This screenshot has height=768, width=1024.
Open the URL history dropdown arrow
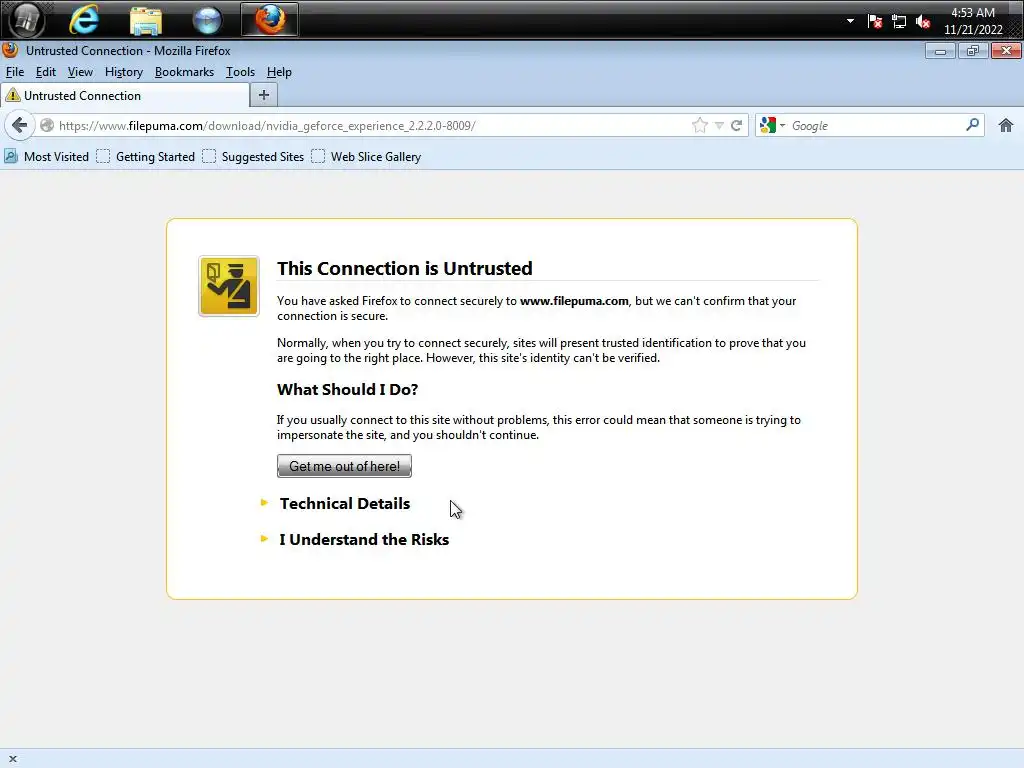point(719,125)
